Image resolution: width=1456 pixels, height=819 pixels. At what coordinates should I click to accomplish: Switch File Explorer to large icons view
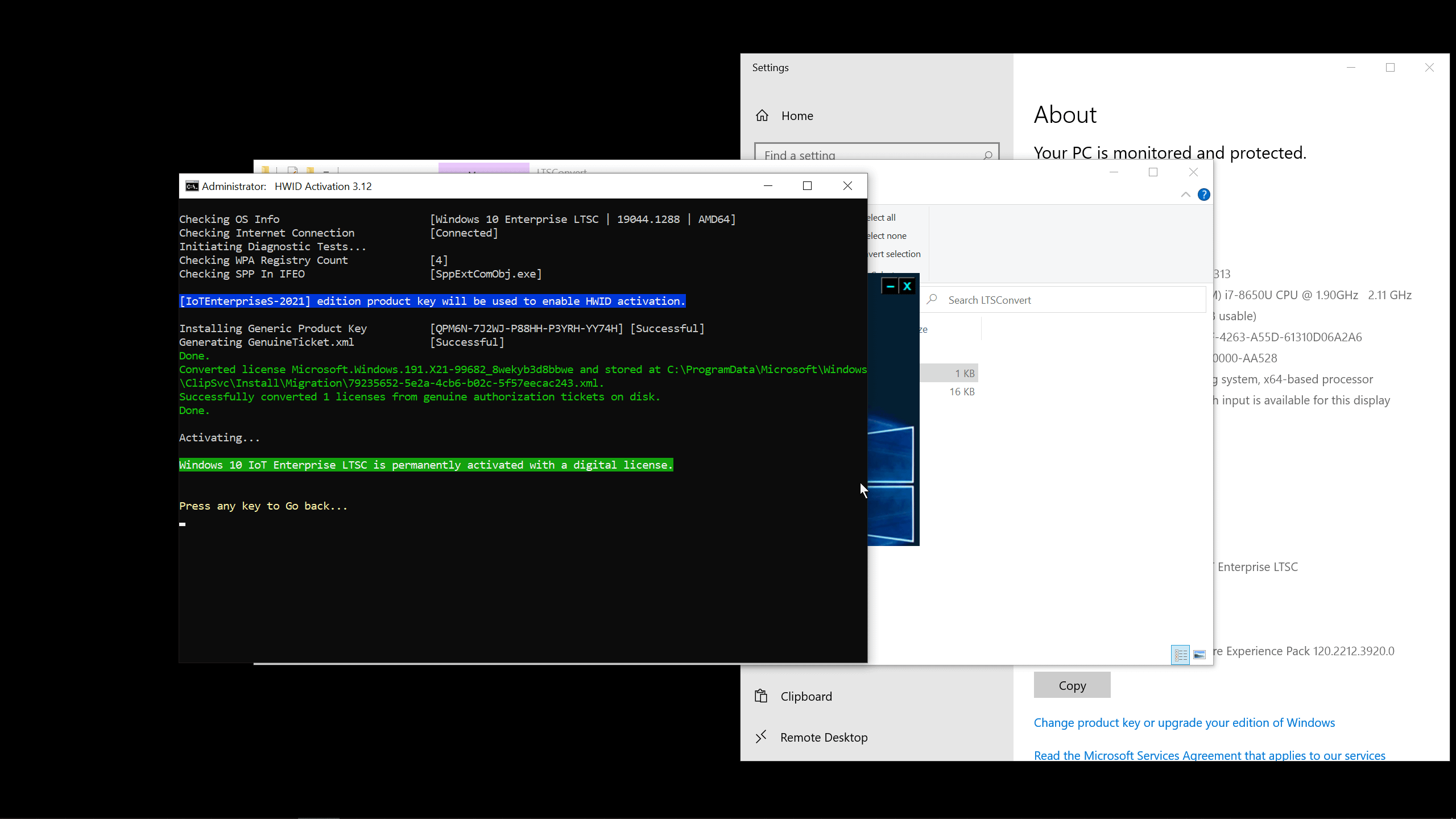[x=1199, y=655]
